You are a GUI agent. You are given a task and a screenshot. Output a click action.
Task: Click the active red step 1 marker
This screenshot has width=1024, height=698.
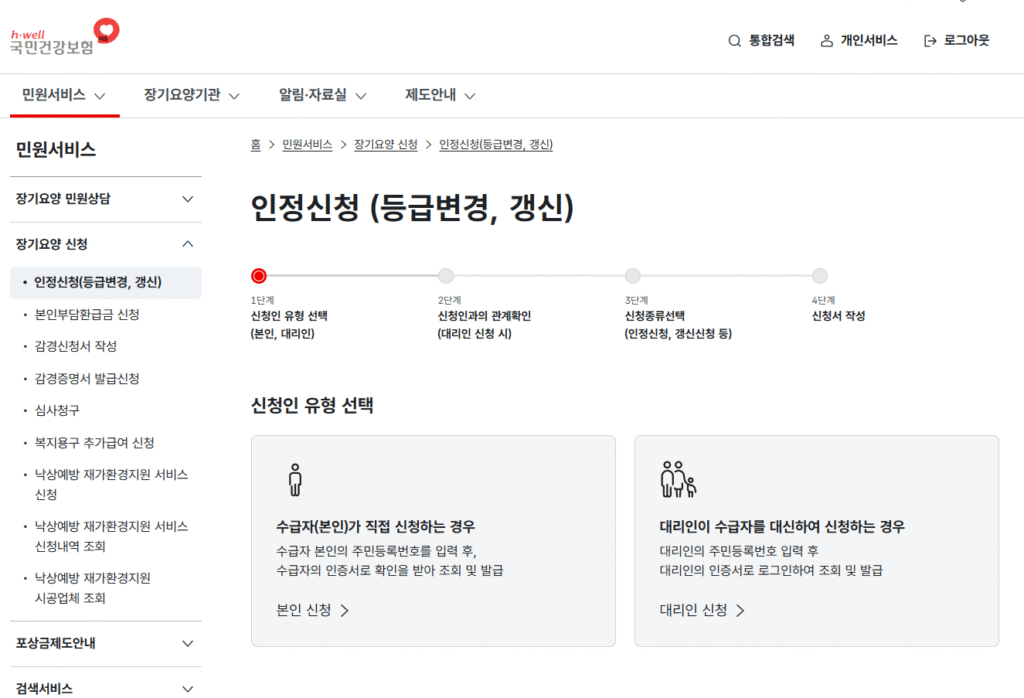pyautogui.click(x=259, y=276)
